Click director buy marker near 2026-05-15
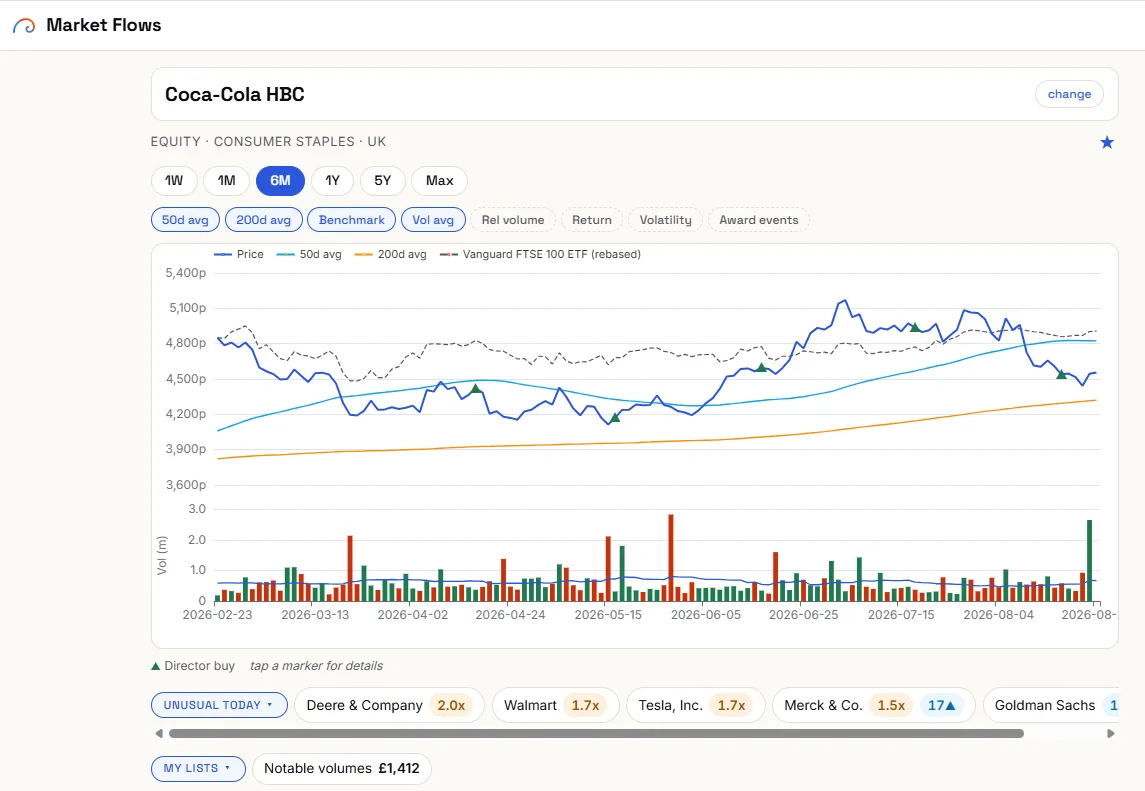 tap(615, 417)
